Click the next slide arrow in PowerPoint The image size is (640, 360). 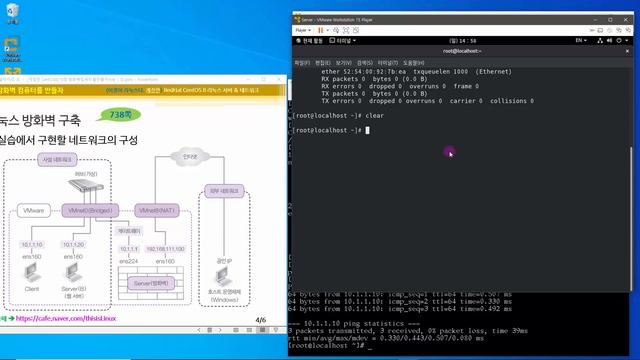[x=220, y=330]
